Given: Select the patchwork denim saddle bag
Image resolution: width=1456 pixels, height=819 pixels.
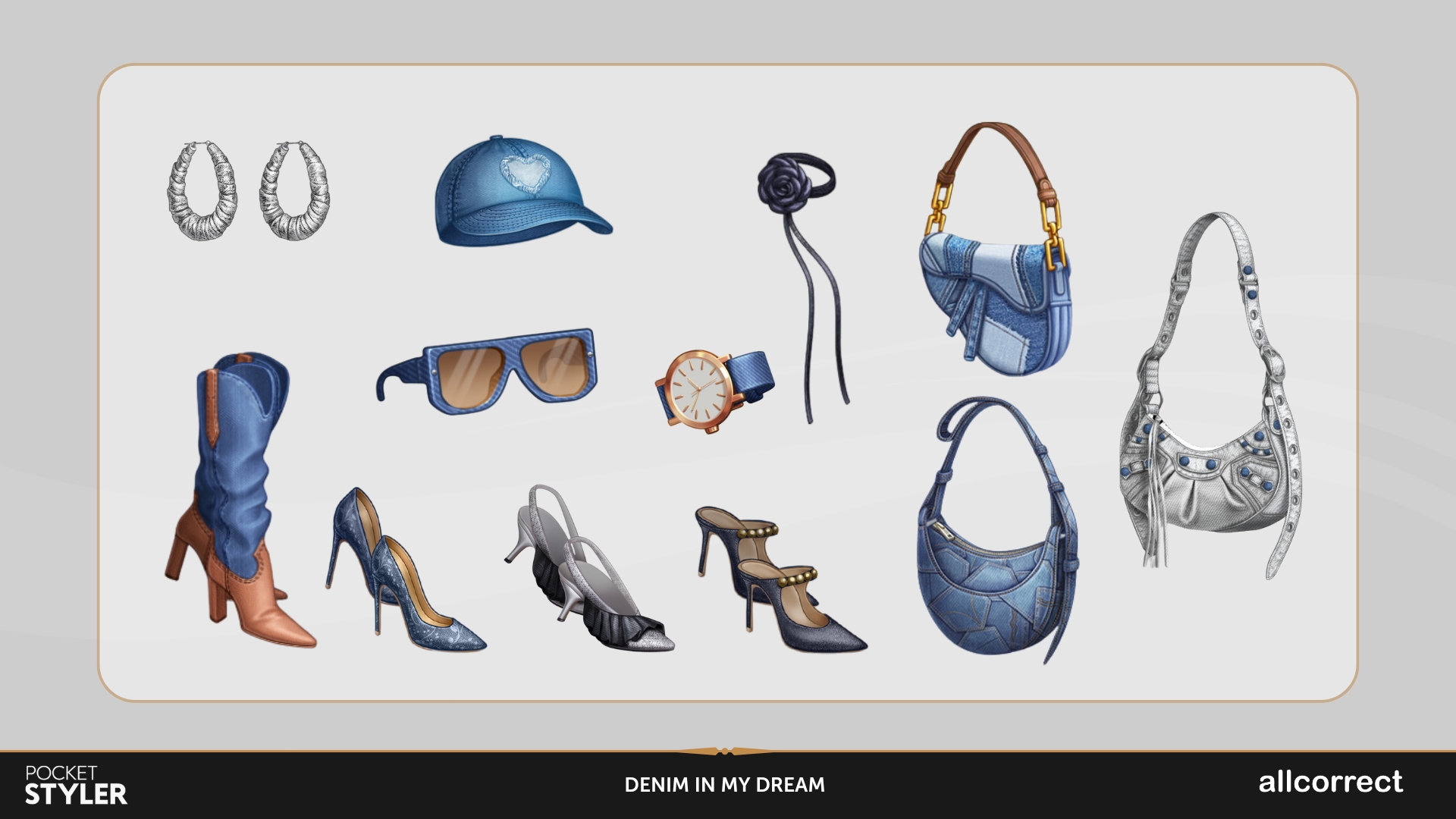Looking at the screenshot, I should pos(996,249).
